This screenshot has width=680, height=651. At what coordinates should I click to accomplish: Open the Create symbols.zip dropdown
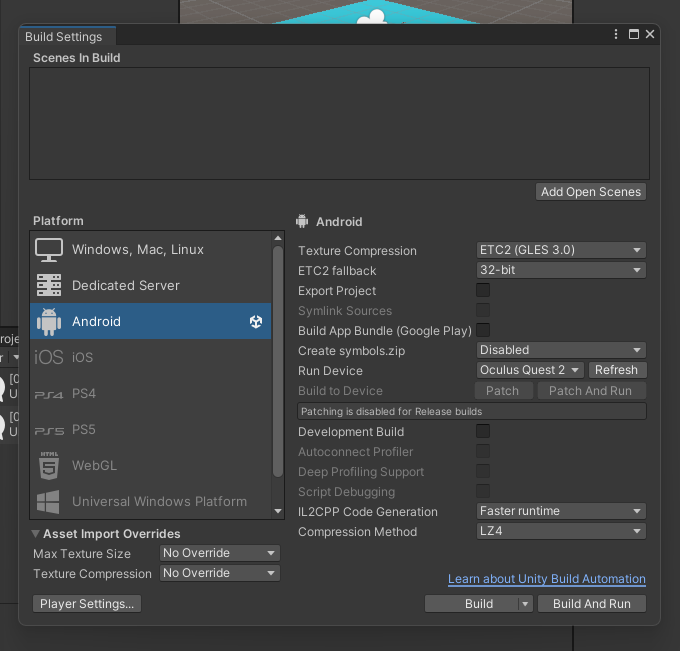point(561,350)
